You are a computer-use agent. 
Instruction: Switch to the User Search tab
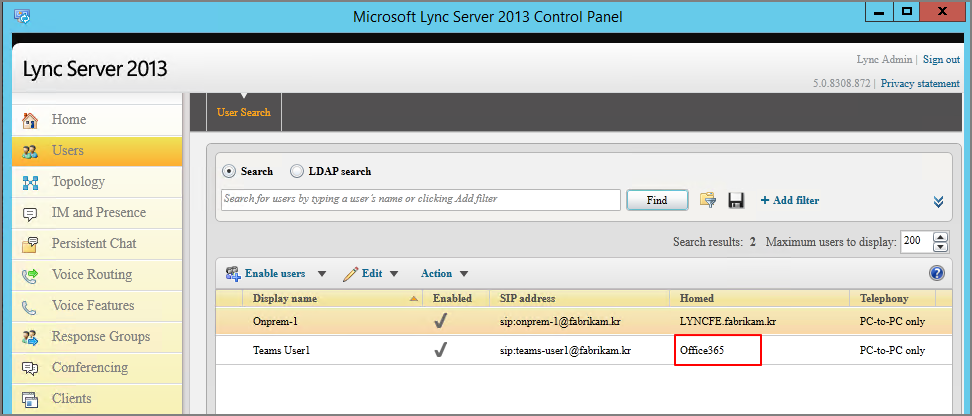244,112
